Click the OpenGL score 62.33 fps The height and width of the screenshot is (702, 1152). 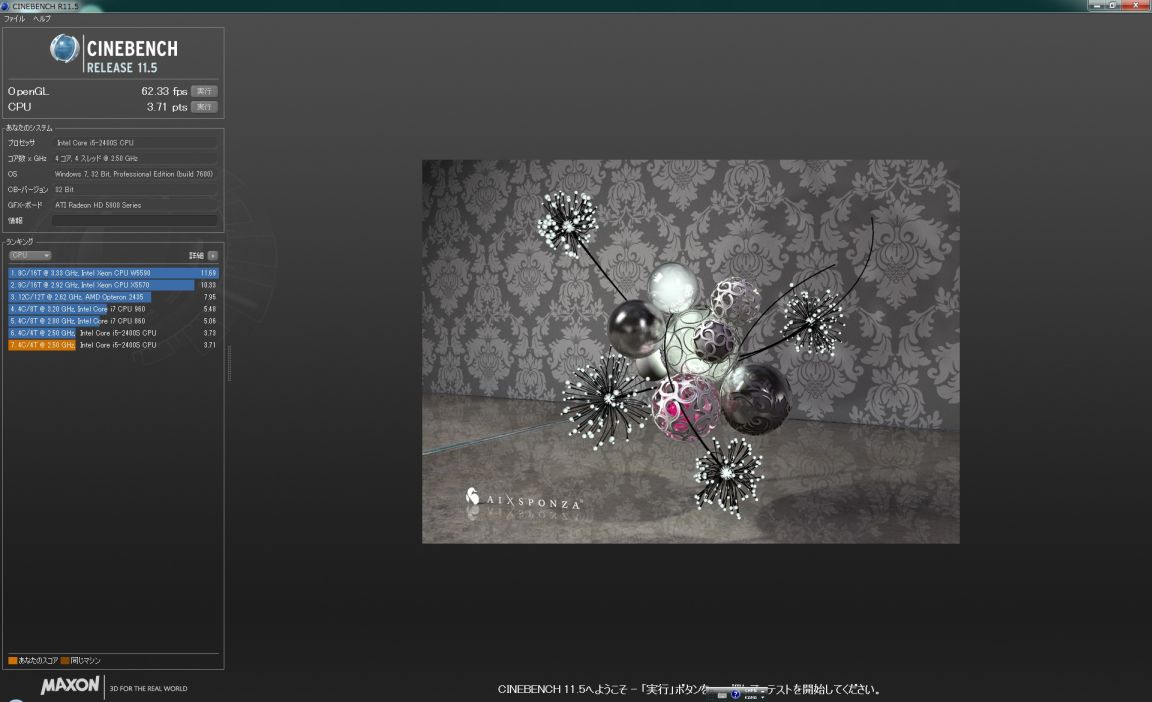pos(164,91)
